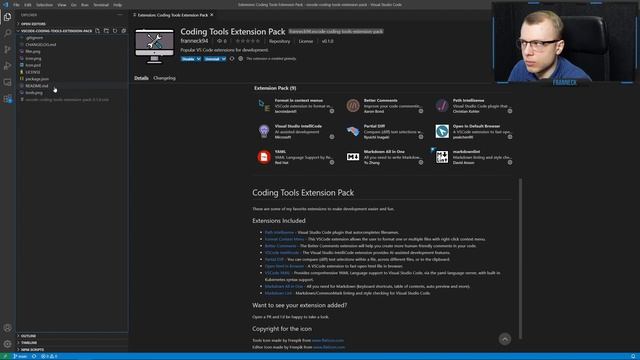Click Open in Default Browser icon
The image size is (640, 360).
442,131
